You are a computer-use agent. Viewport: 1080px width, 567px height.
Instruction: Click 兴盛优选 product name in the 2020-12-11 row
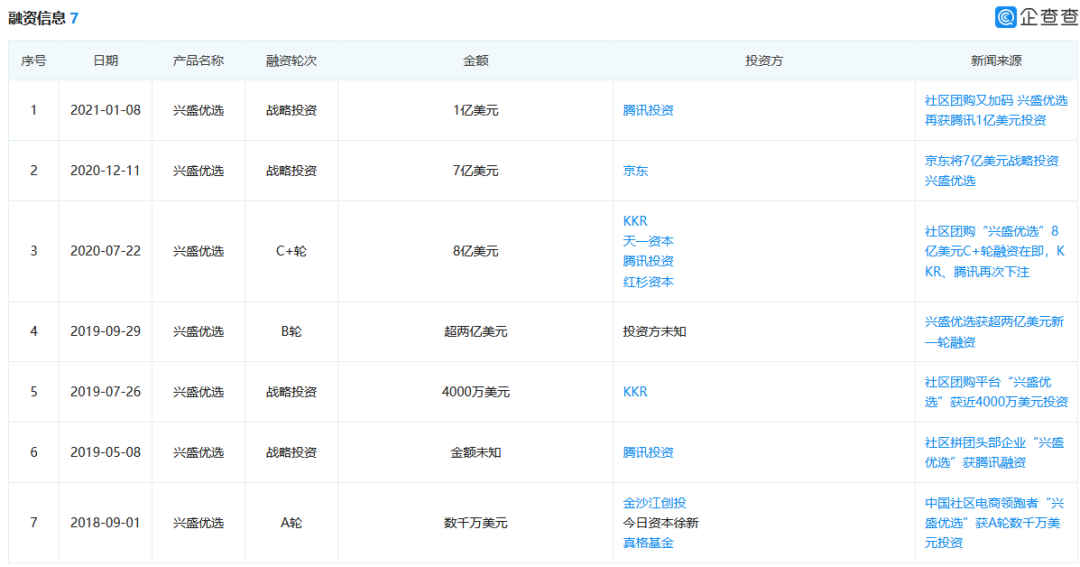pyautogui.click(x=198, y=171)
